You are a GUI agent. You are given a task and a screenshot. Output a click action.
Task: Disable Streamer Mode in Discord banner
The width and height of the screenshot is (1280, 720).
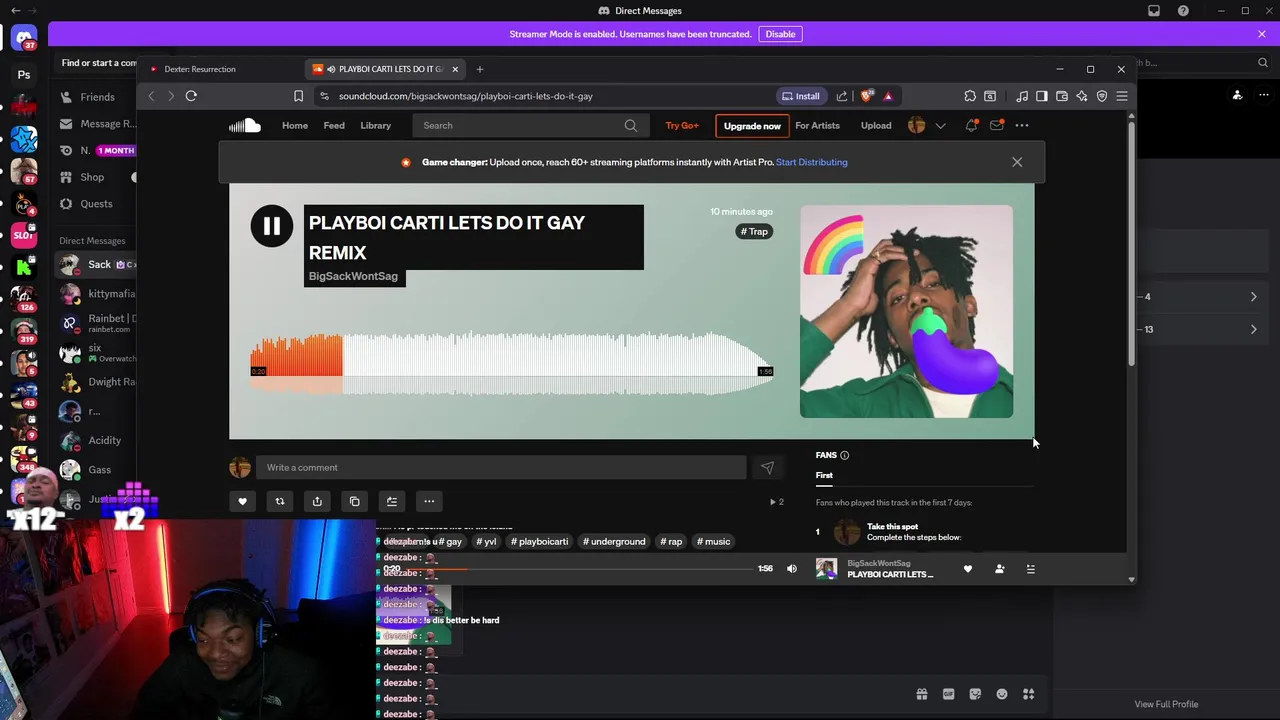[780, 34]
